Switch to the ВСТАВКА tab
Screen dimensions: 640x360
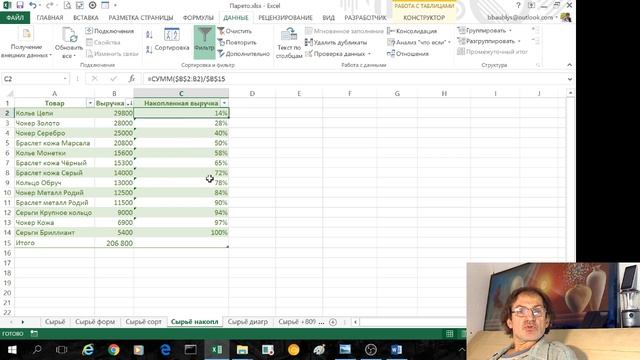point(86,18)
